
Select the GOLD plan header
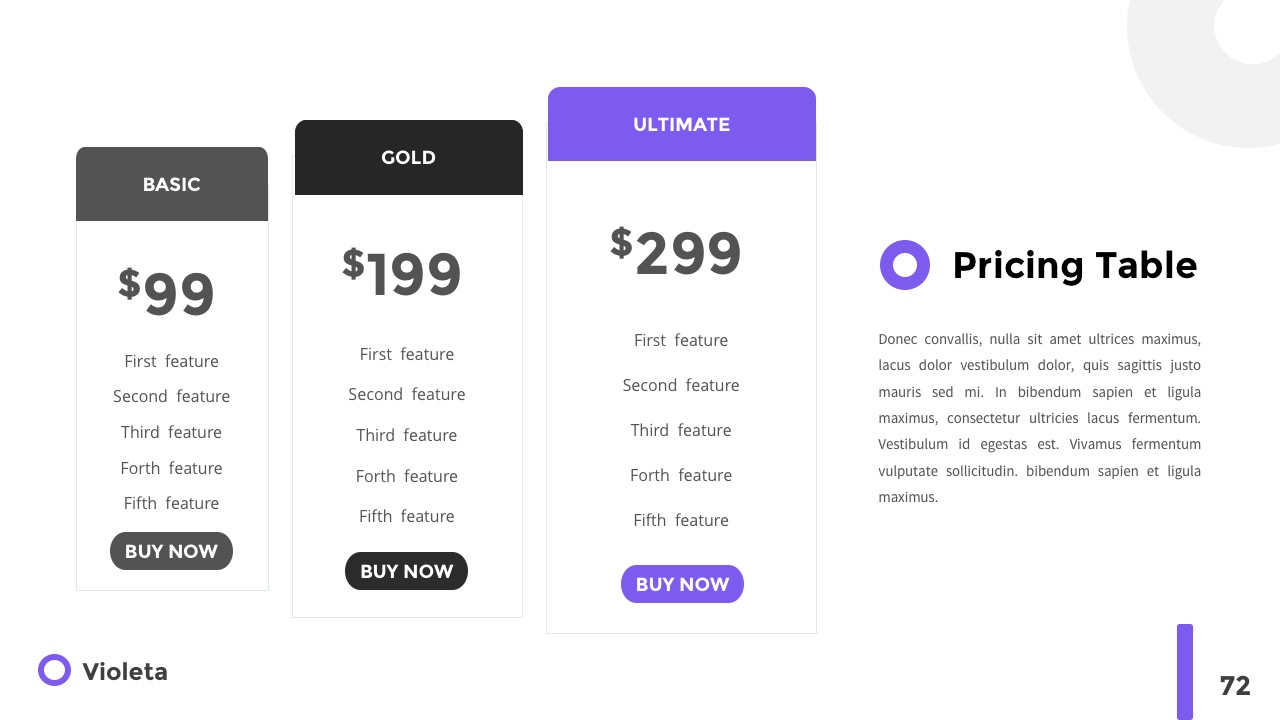(408, 157)
